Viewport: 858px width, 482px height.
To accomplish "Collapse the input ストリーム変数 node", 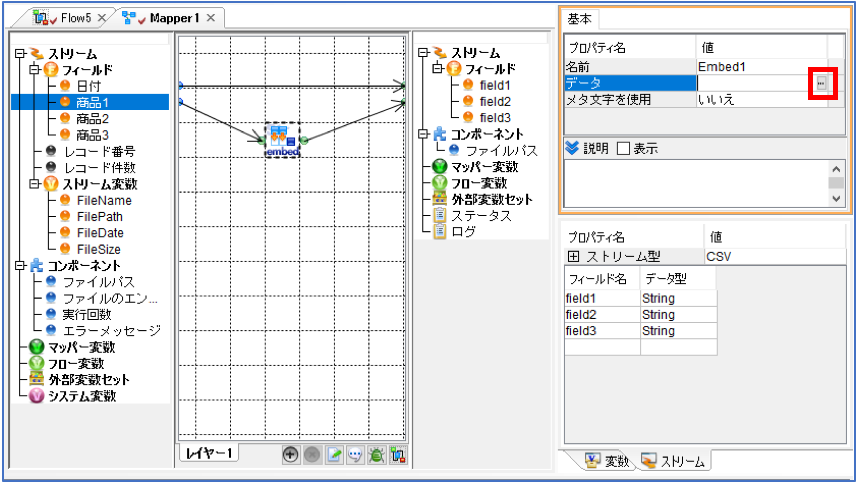I will click(x=34, y=184).
